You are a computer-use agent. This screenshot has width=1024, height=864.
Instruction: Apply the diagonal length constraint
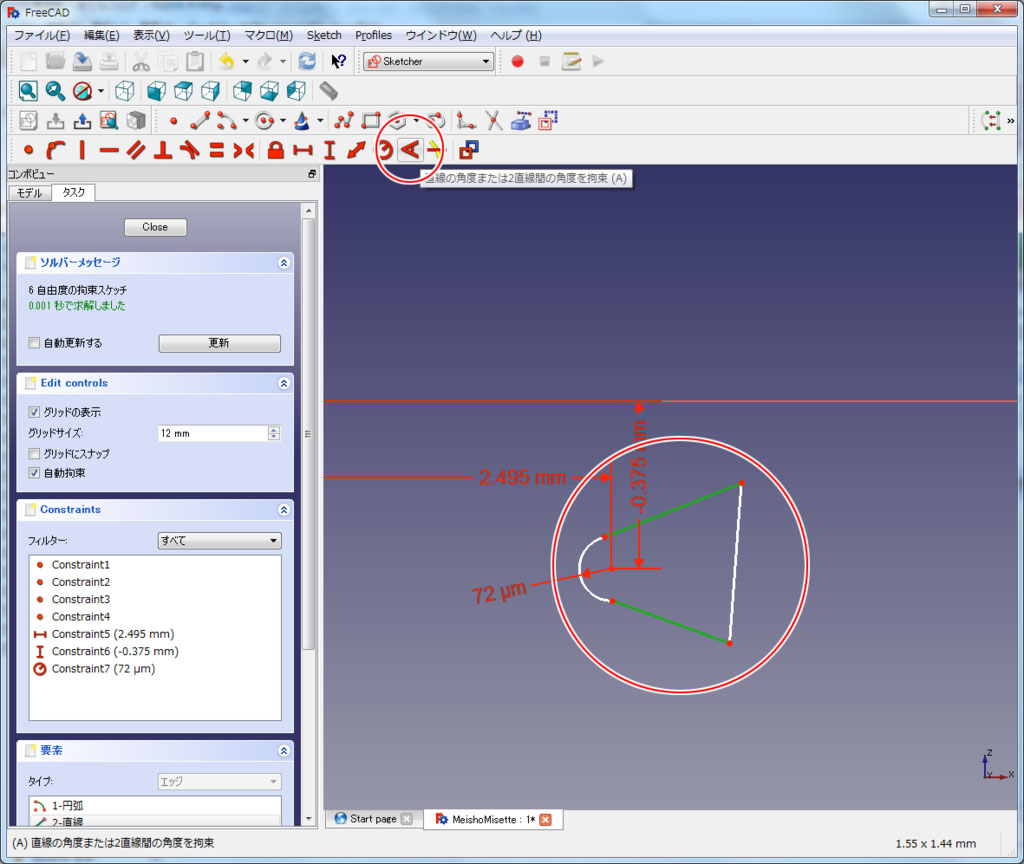pyautogui.click(x=356, y=150)
